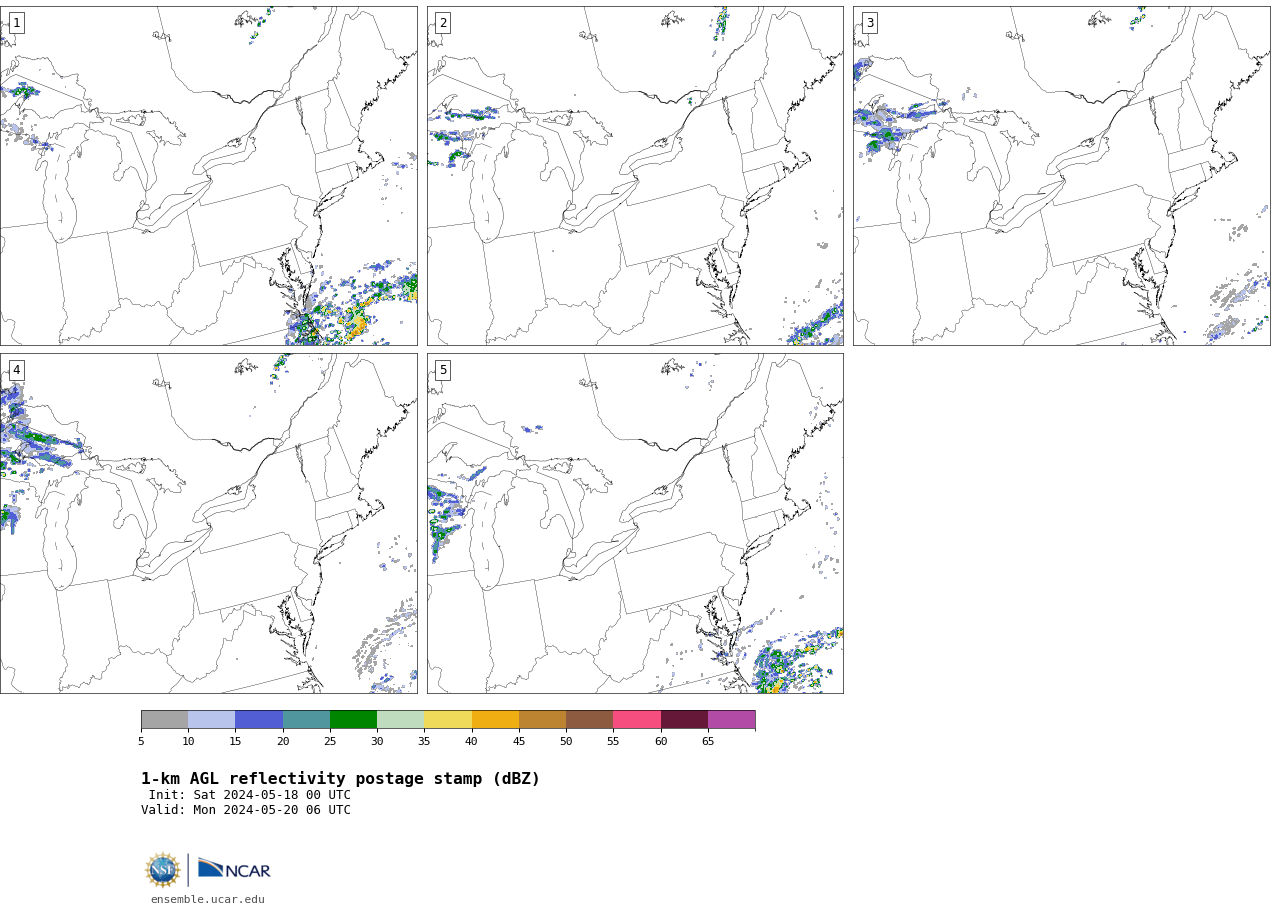Click the NSF logo icon

163,870
